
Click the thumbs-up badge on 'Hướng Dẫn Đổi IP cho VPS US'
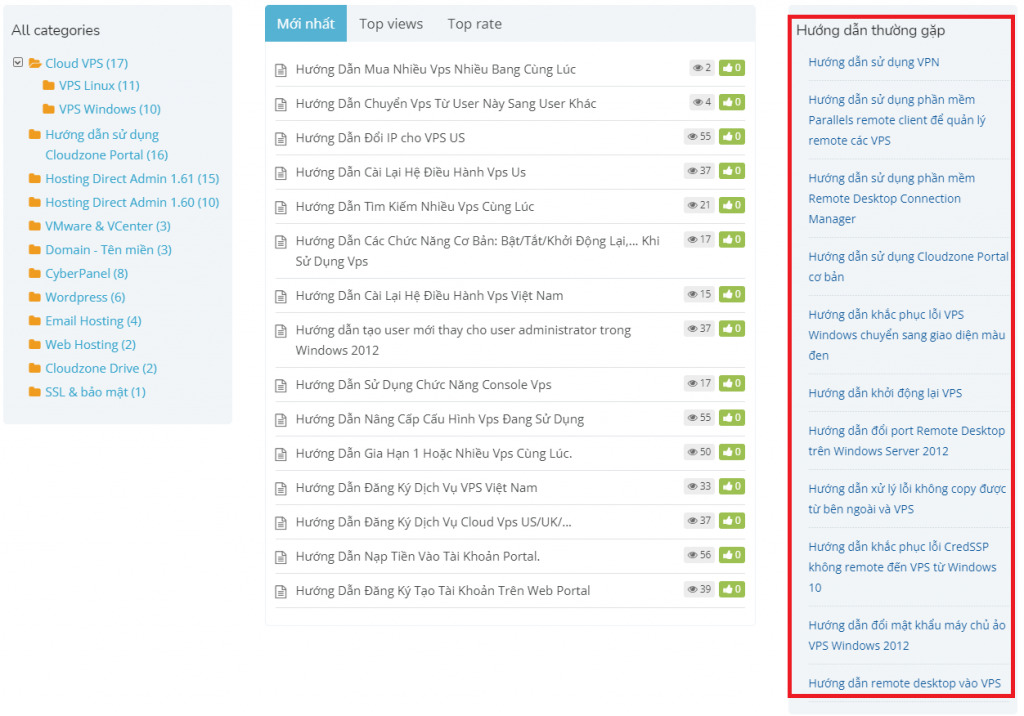[x=732, y=137]
